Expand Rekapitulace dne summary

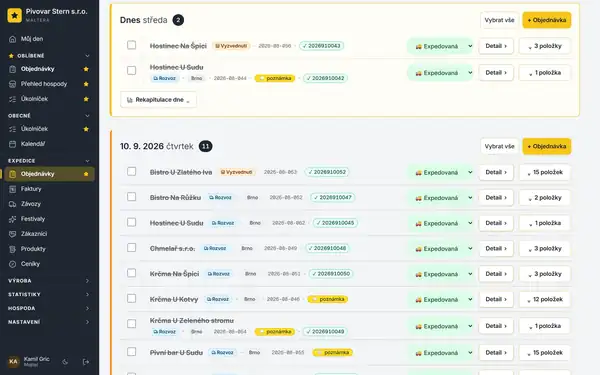[158, 99]
